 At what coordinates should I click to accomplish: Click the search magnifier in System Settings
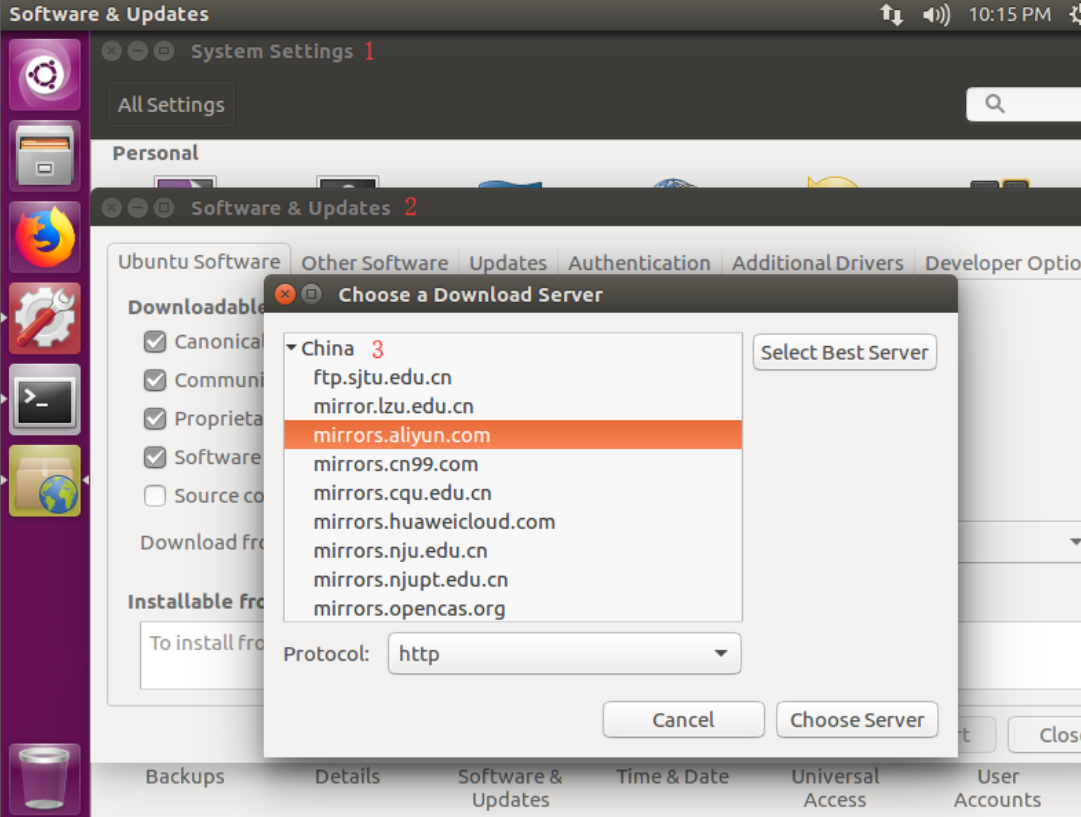tap(994, 104)
